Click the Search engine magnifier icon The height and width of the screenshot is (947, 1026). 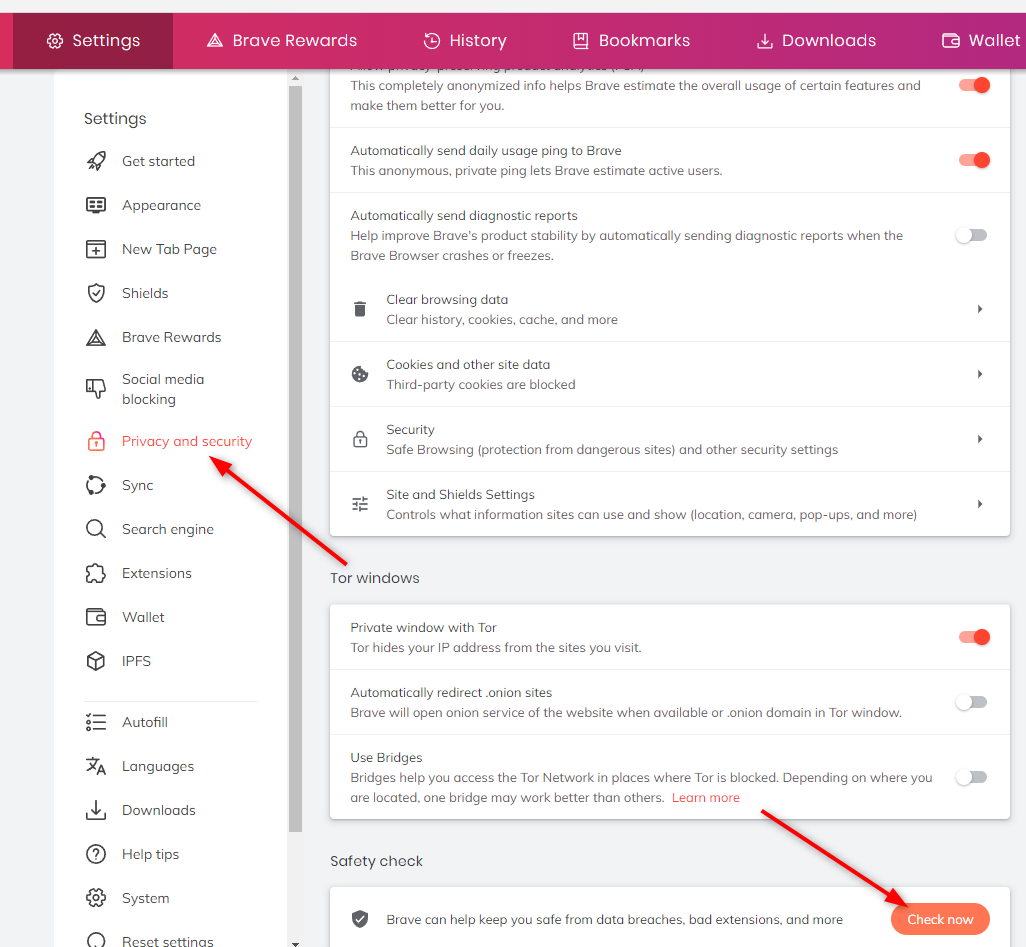pyautogui.click(x=96, y=529)
